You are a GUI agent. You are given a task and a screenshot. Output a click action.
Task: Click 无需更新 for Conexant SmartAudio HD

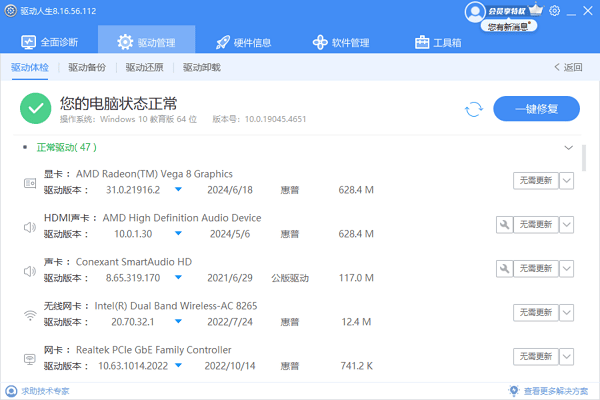click(x=536, y=269)
